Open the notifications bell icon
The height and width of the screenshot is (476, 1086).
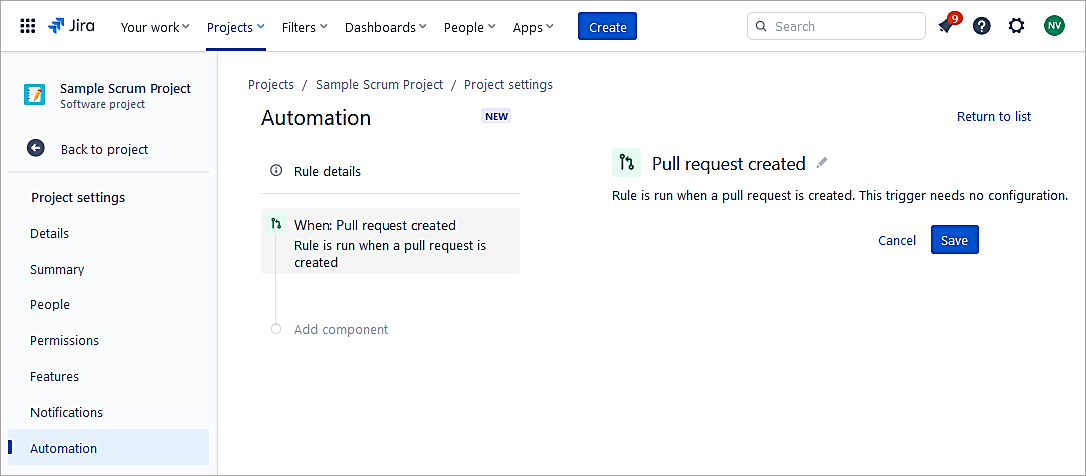(x=946, y=27)
